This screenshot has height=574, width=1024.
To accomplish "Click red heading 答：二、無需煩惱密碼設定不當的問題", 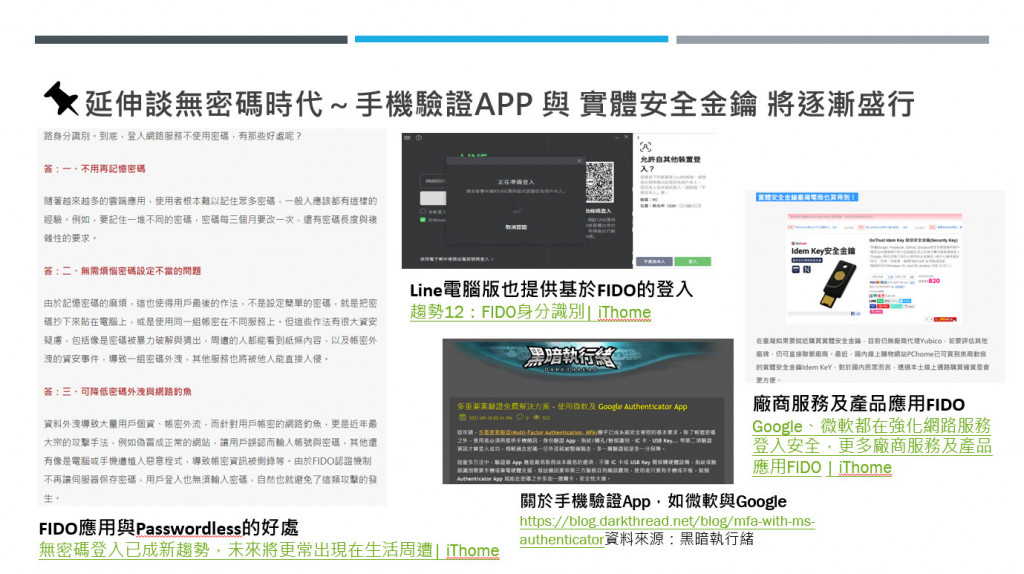I will coord(122,271).
